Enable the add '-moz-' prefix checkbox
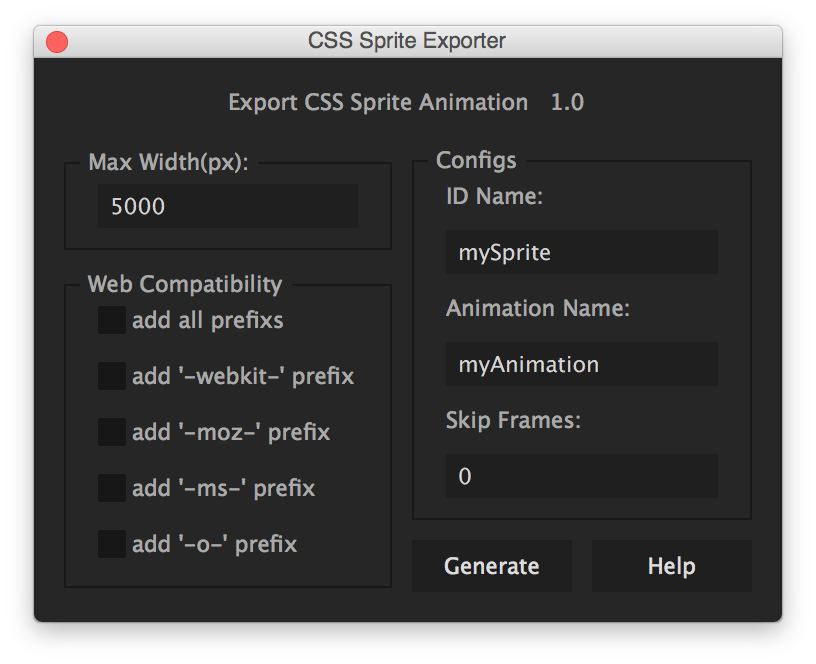This screenshot has height=664, width=816. point(111,431)
